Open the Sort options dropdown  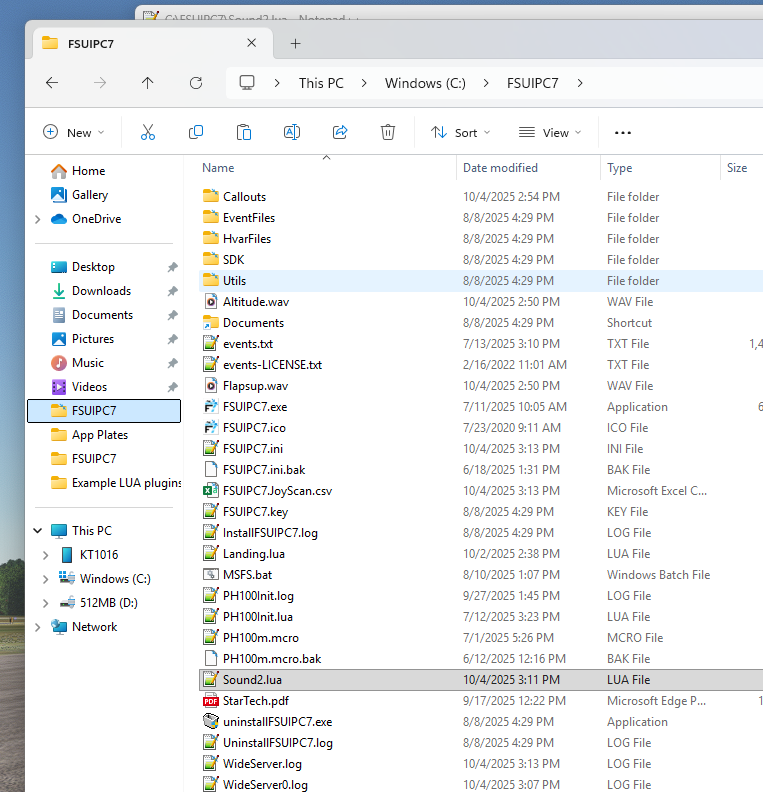[461, 132]
